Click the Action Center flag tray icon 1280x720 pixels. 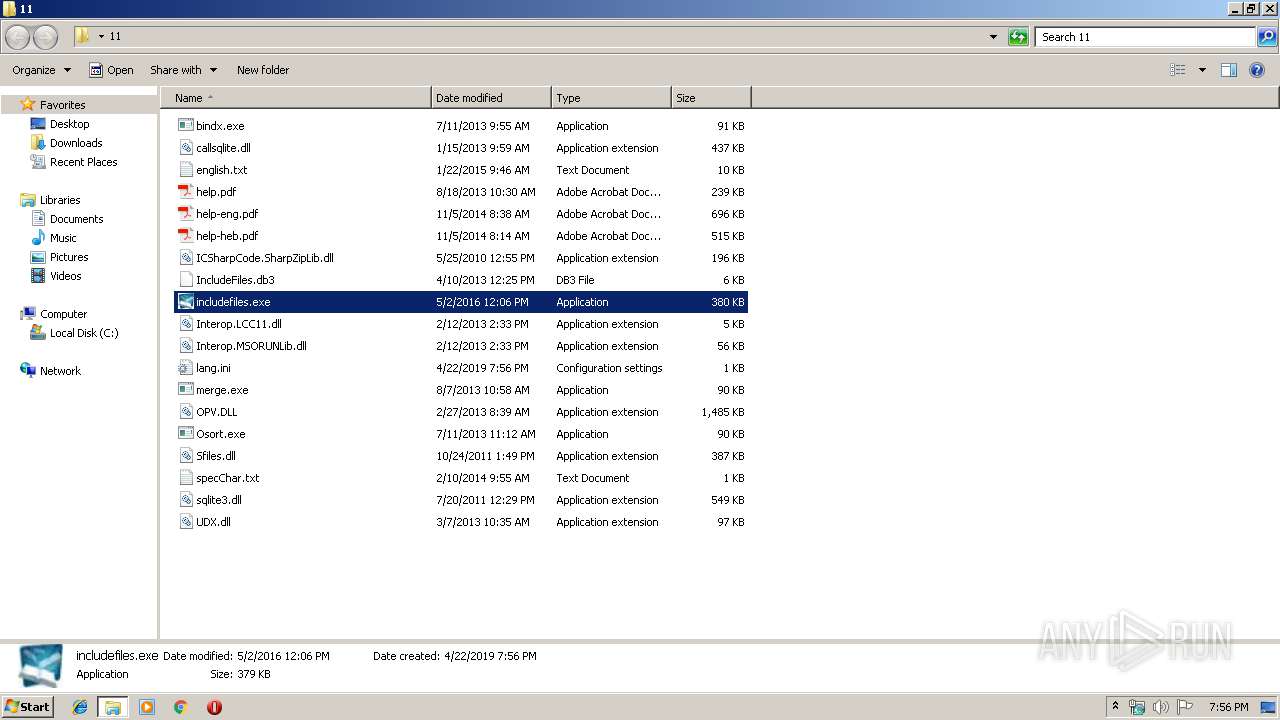1184,707
